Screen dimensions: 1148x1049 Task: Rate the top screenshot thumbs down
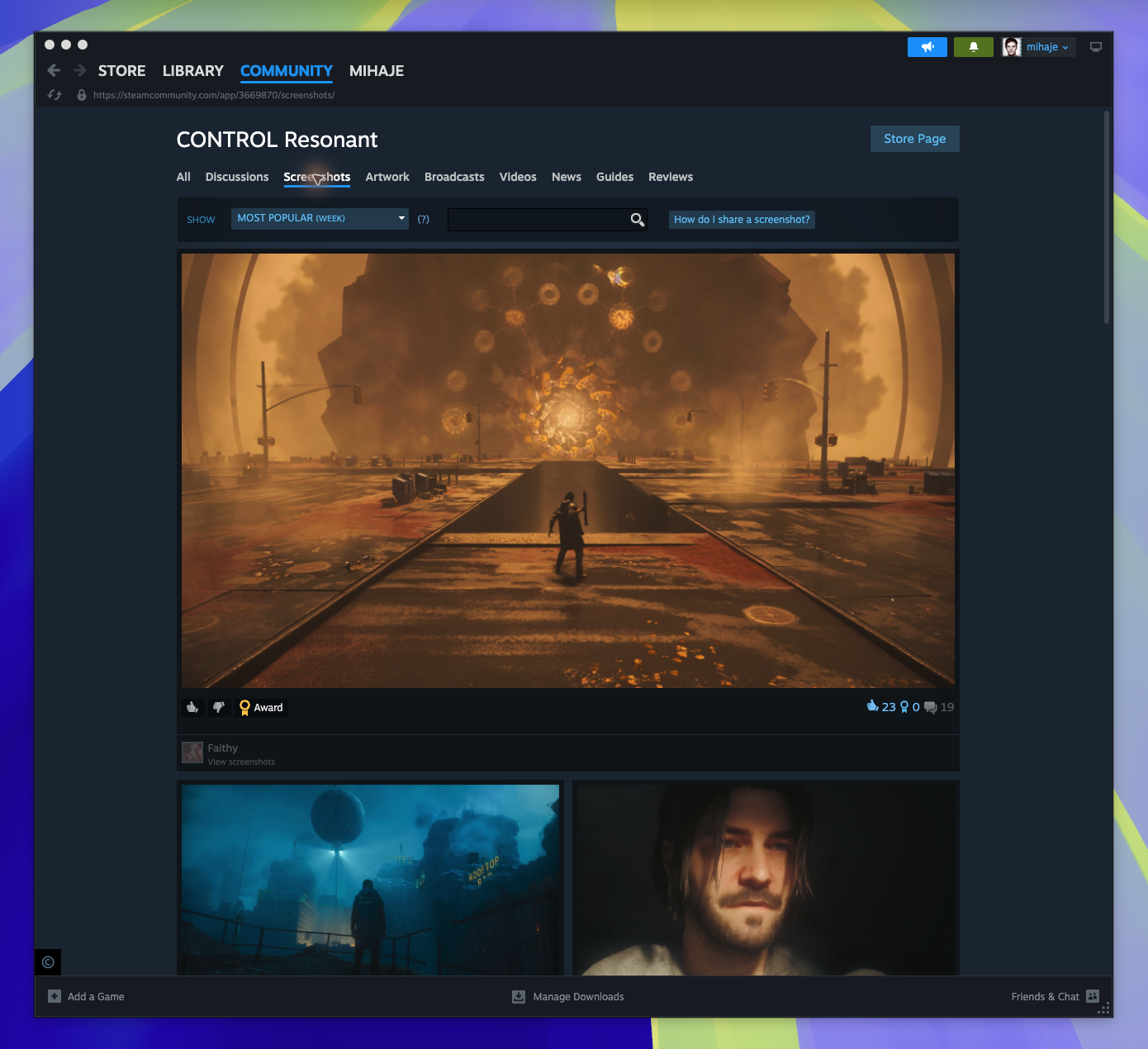point(219,707)
